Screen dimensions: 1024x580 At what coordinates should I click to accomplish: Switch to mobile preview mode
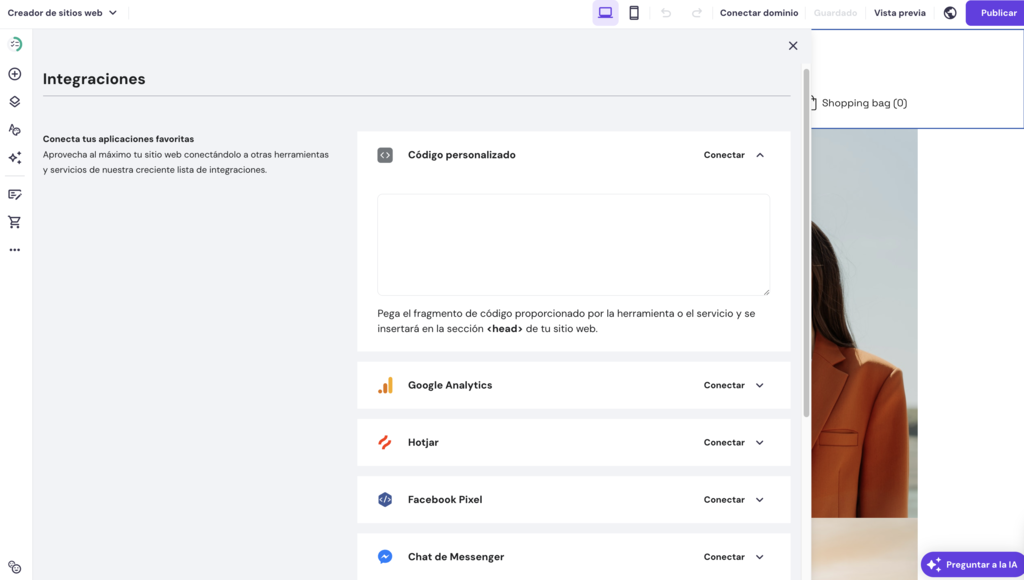(x=634, y=13)
